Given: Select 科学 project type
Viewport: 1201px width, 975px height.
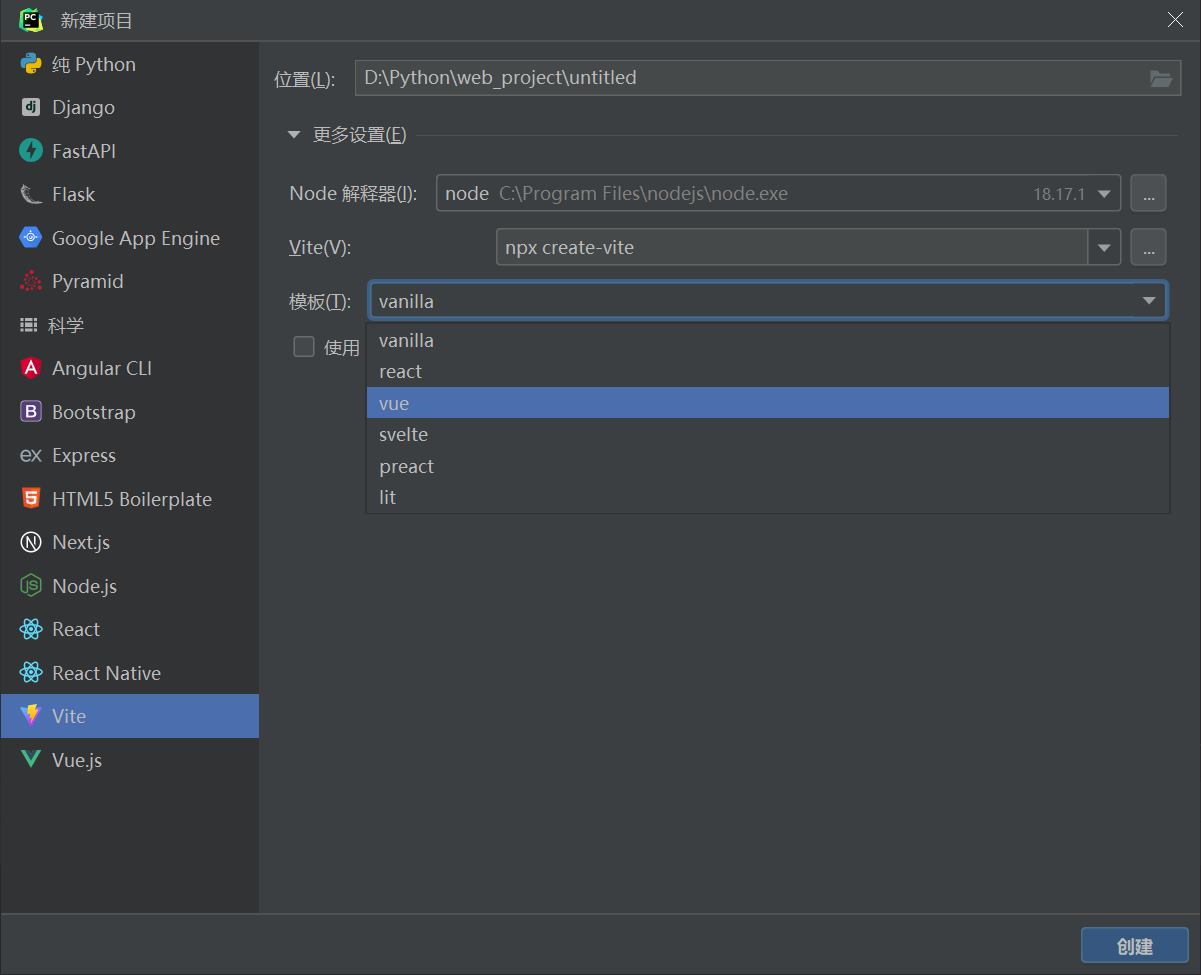Looking at the screenshot, I should 130,325.
